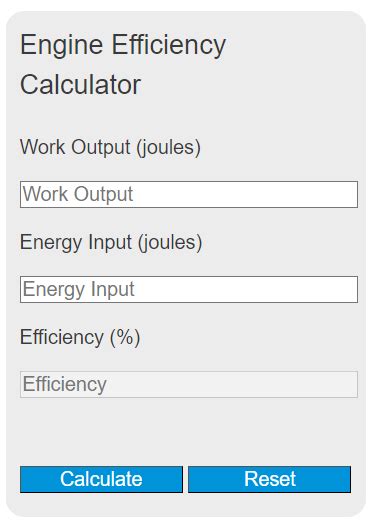Image resolution: width=379 pixels, height=530 pixels.
Task: Click the word 'Calculator' in the title
Action: click(x=80, y=85)
